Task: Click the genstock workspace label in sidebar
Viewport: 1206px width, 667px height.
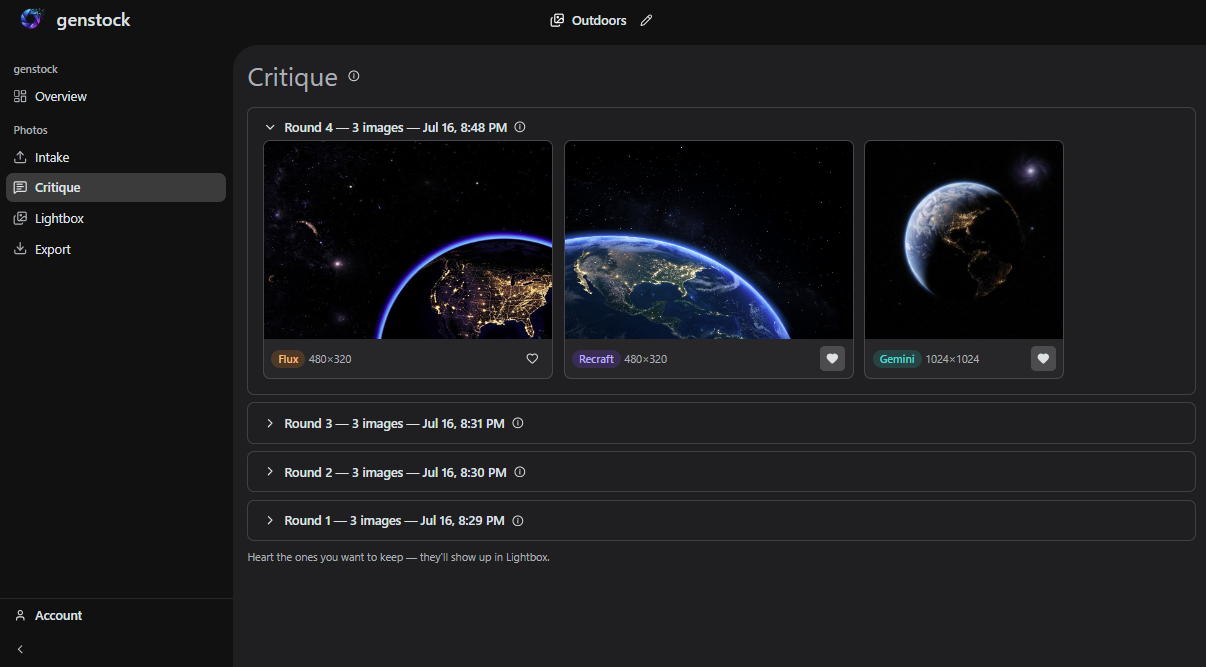Action: point(35,69)
